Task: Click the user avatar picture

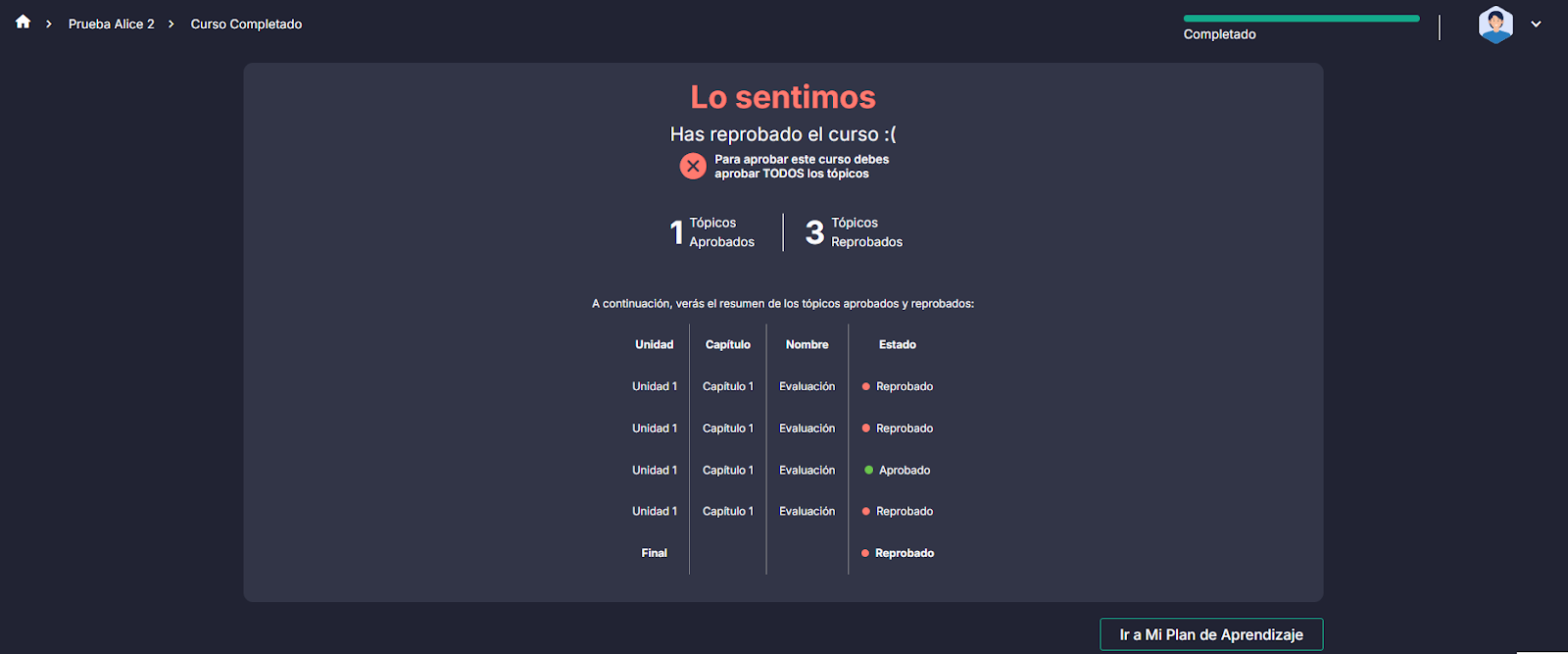Action: [1495, 25]
